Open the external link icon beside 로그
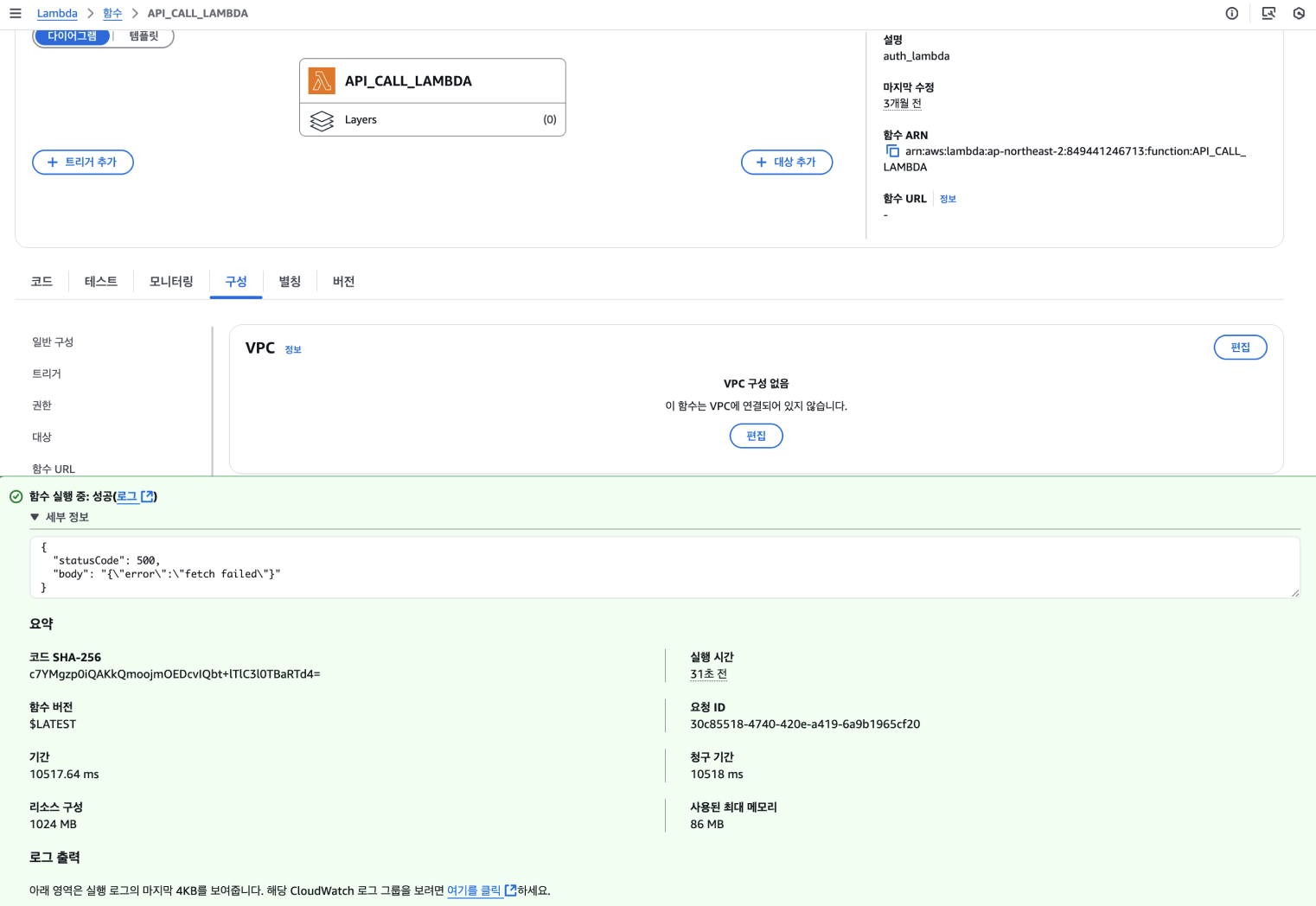 [147, 496]
